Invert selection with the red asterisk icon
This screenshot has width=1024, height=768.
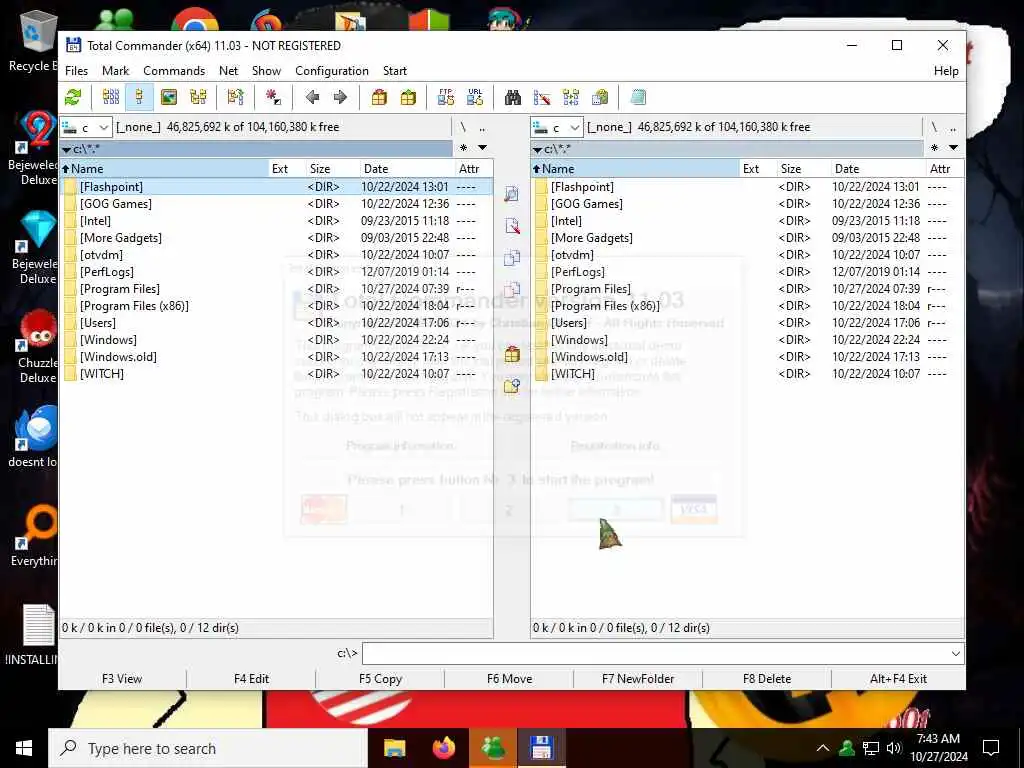pos(273,97)
